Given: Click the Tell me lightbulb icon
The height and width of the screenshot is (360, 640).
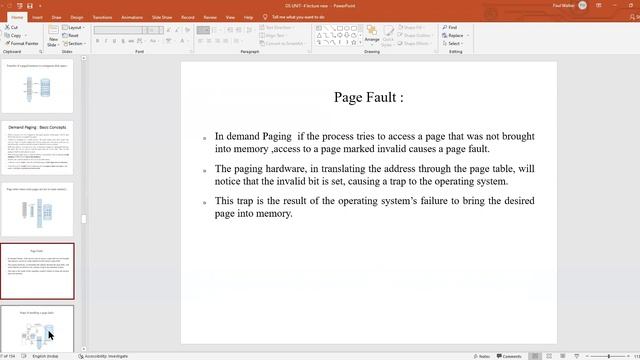Looking at the screenshot, I should point(265,17).
